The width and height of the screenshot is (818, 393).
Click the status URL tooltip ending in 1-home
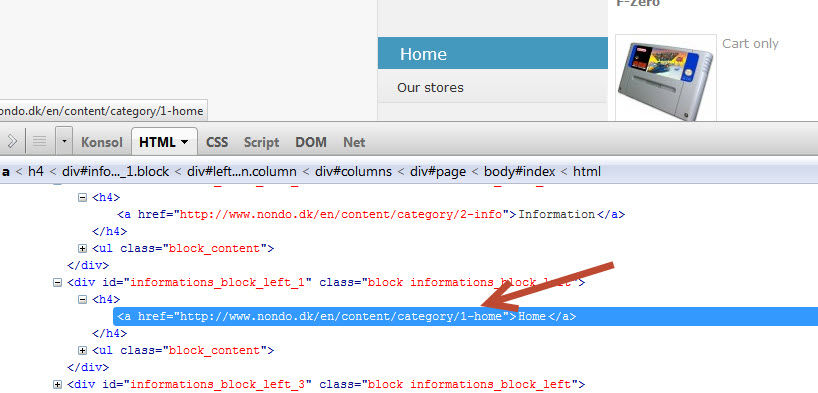pos(103,111)
